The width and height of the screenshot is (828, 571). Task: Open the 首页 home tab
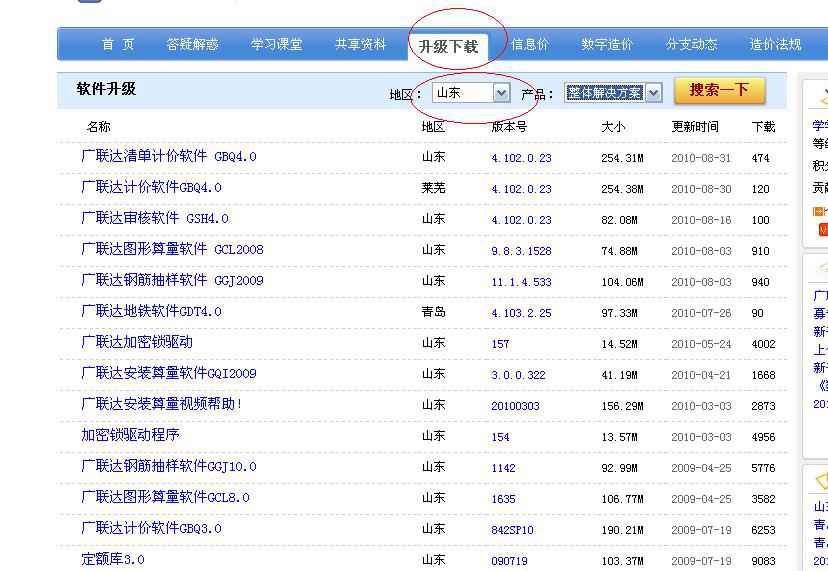(118, 44)
